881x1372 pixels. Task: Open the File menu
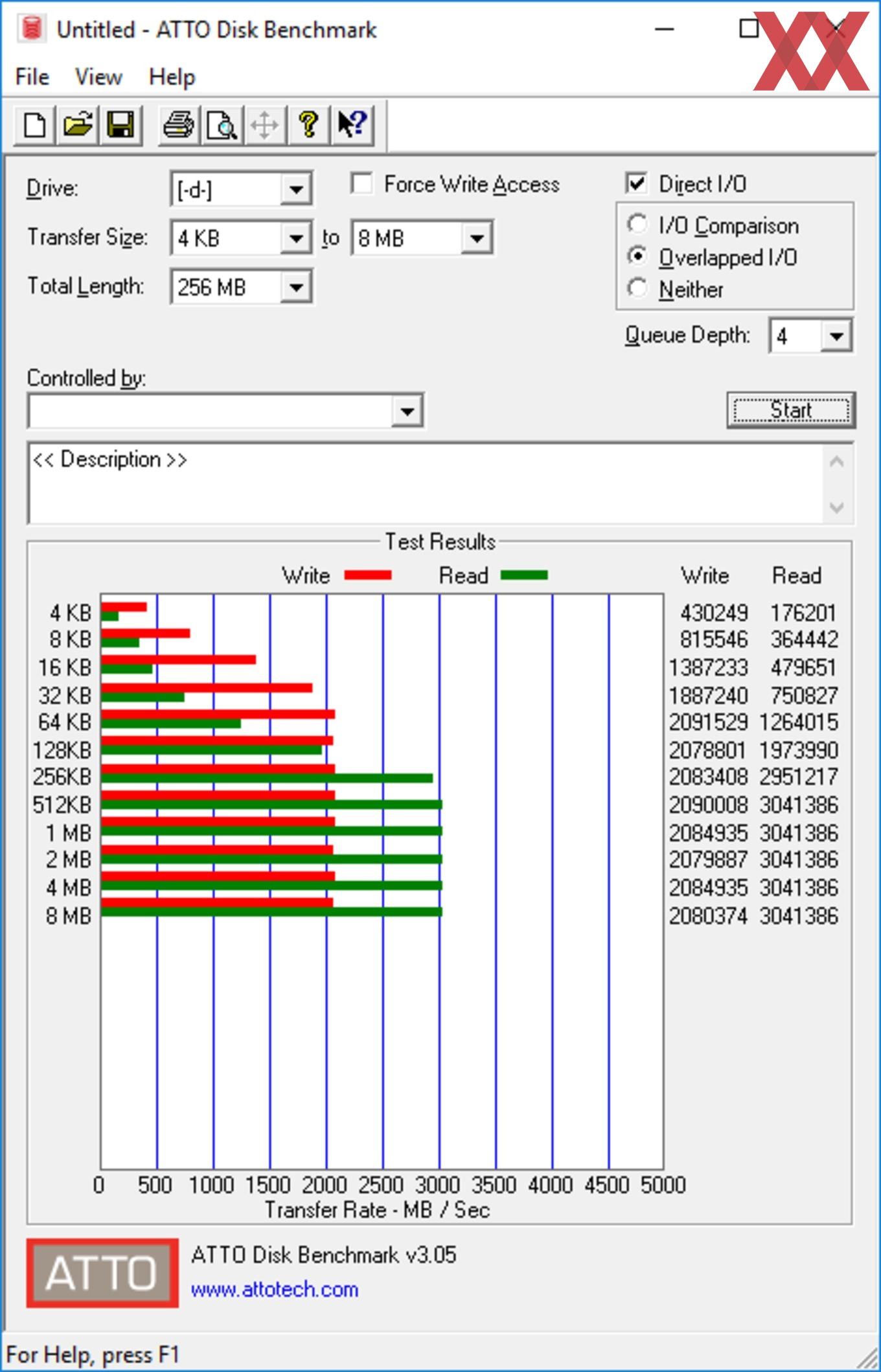(x=32, y=77)
